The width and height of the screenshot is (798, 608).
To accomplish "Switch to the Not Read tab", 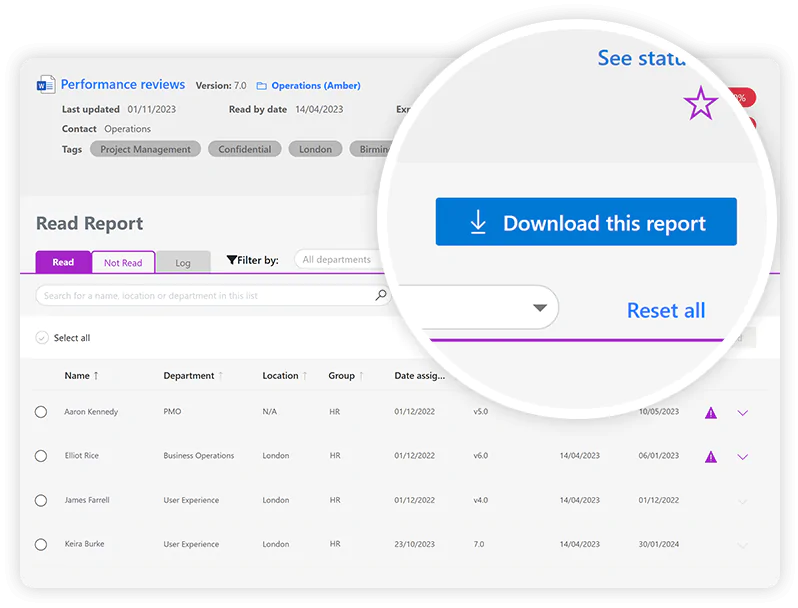I will [x=123, y=263].
